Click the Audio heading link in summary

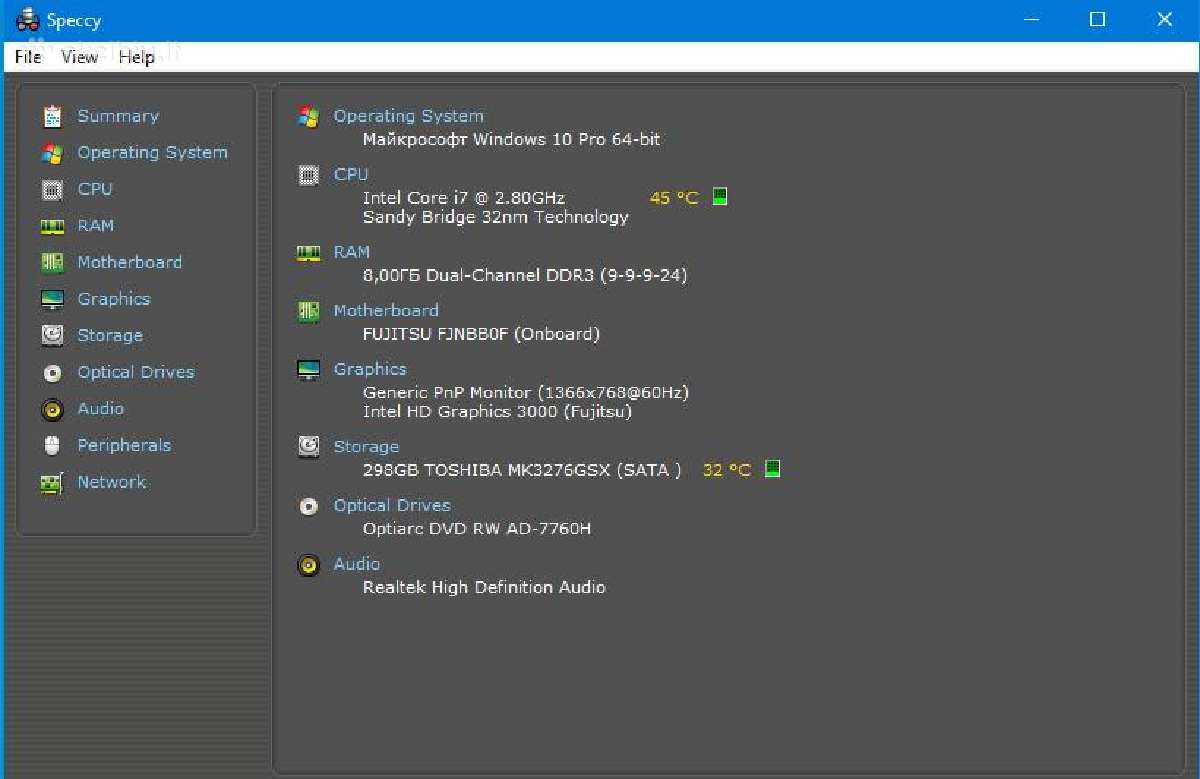[x=357, y=564]
